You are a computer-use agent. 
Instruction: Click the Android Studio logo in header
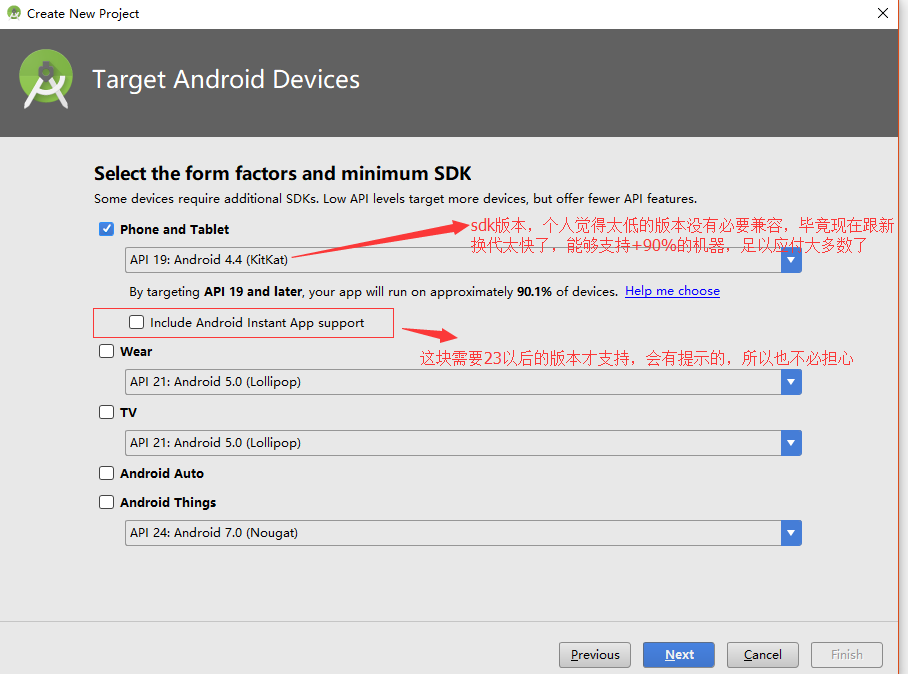[46, 79]
